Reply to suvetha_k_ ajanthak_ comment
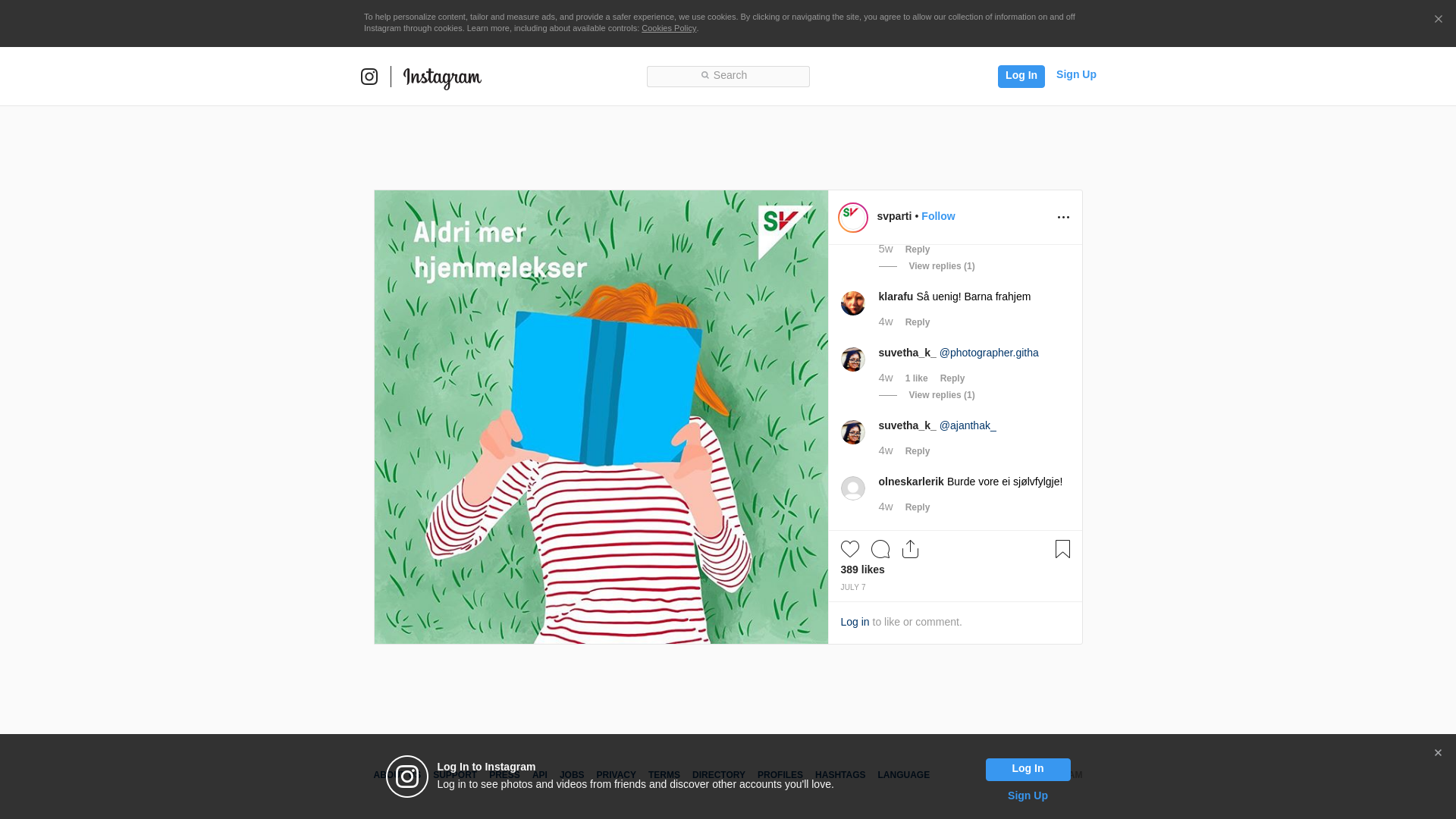The width and height of the screenshot is (1456, 819). click(x=918, y=451)
